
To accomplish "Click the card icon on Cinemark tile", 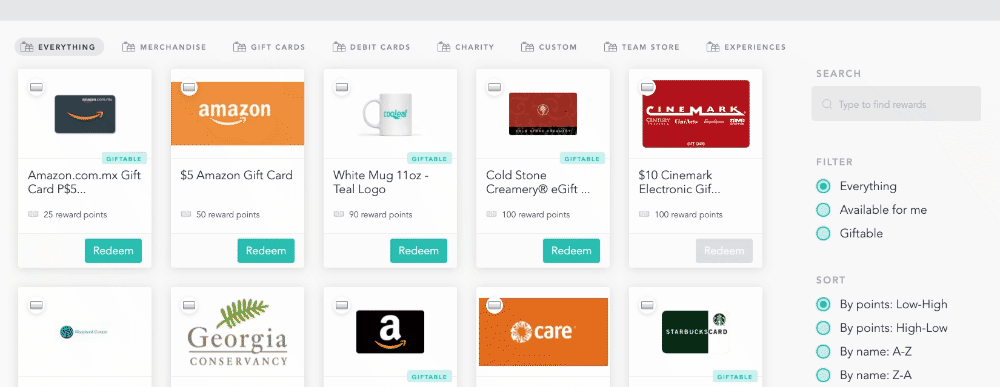I will point(647,87).
